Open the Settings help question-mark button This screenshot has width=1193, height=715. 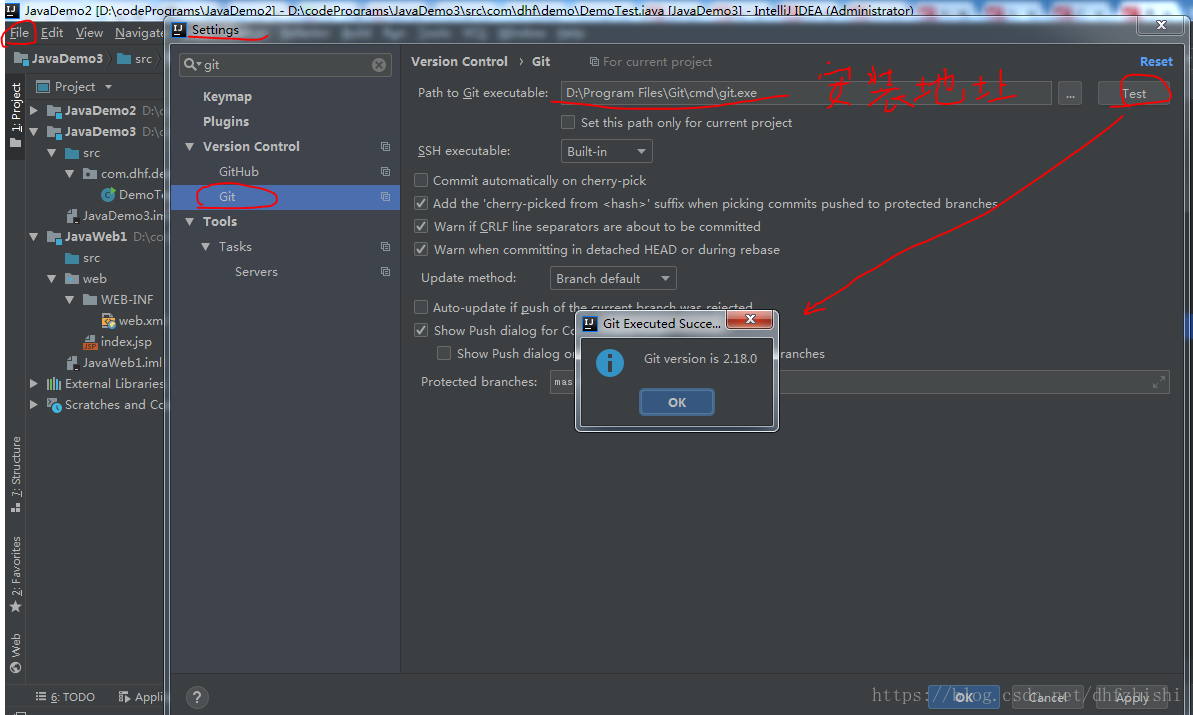click(197, 697)
